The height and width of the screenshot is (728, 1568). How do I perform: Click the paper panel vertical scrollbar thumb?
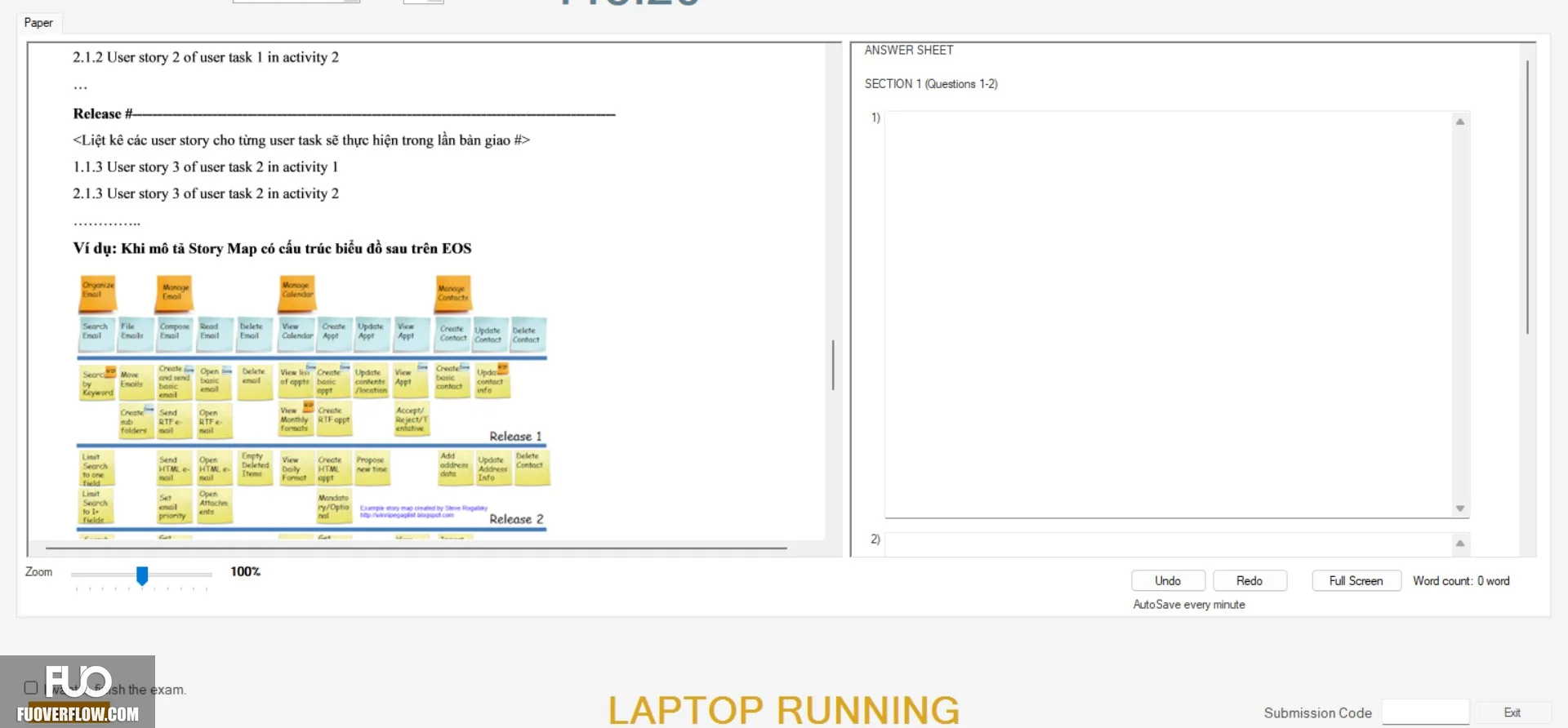click(833, 365)
